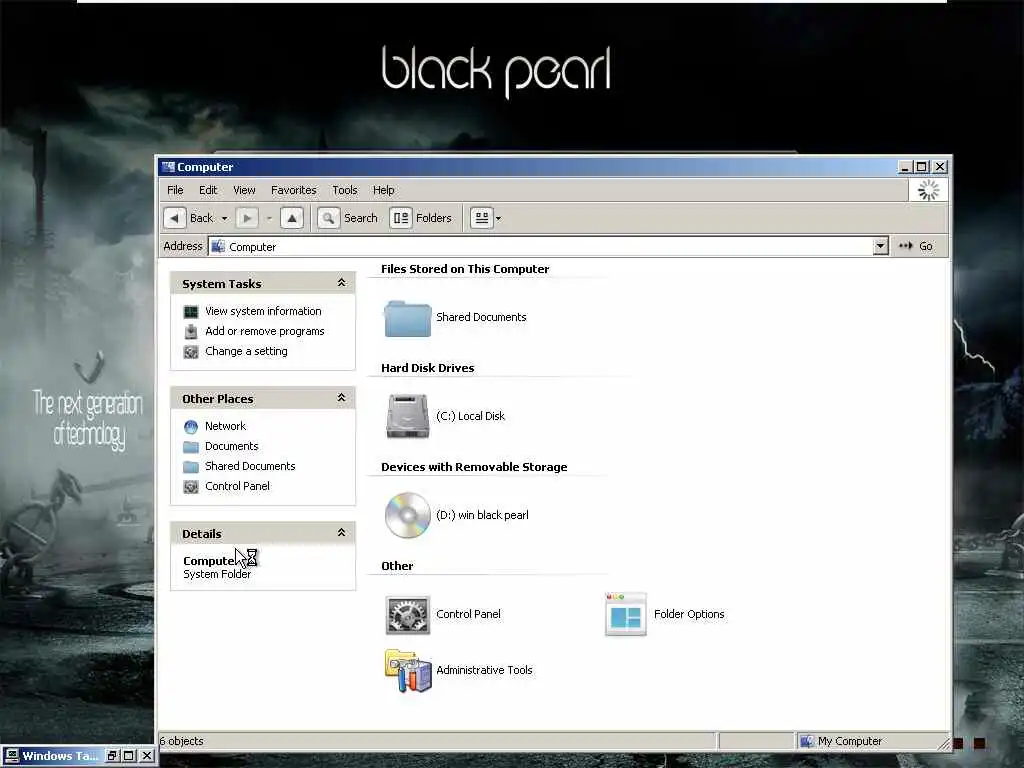Expand the Address bar dropdown
This screenshot has height=768, width=1024.
[x=880, y=246]
